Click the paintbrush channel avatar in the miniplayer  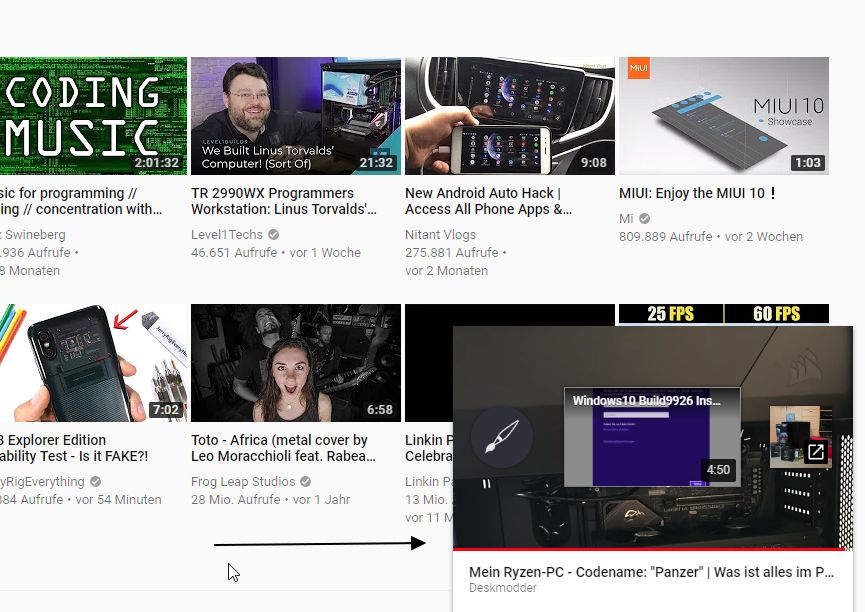coord(502,437)
